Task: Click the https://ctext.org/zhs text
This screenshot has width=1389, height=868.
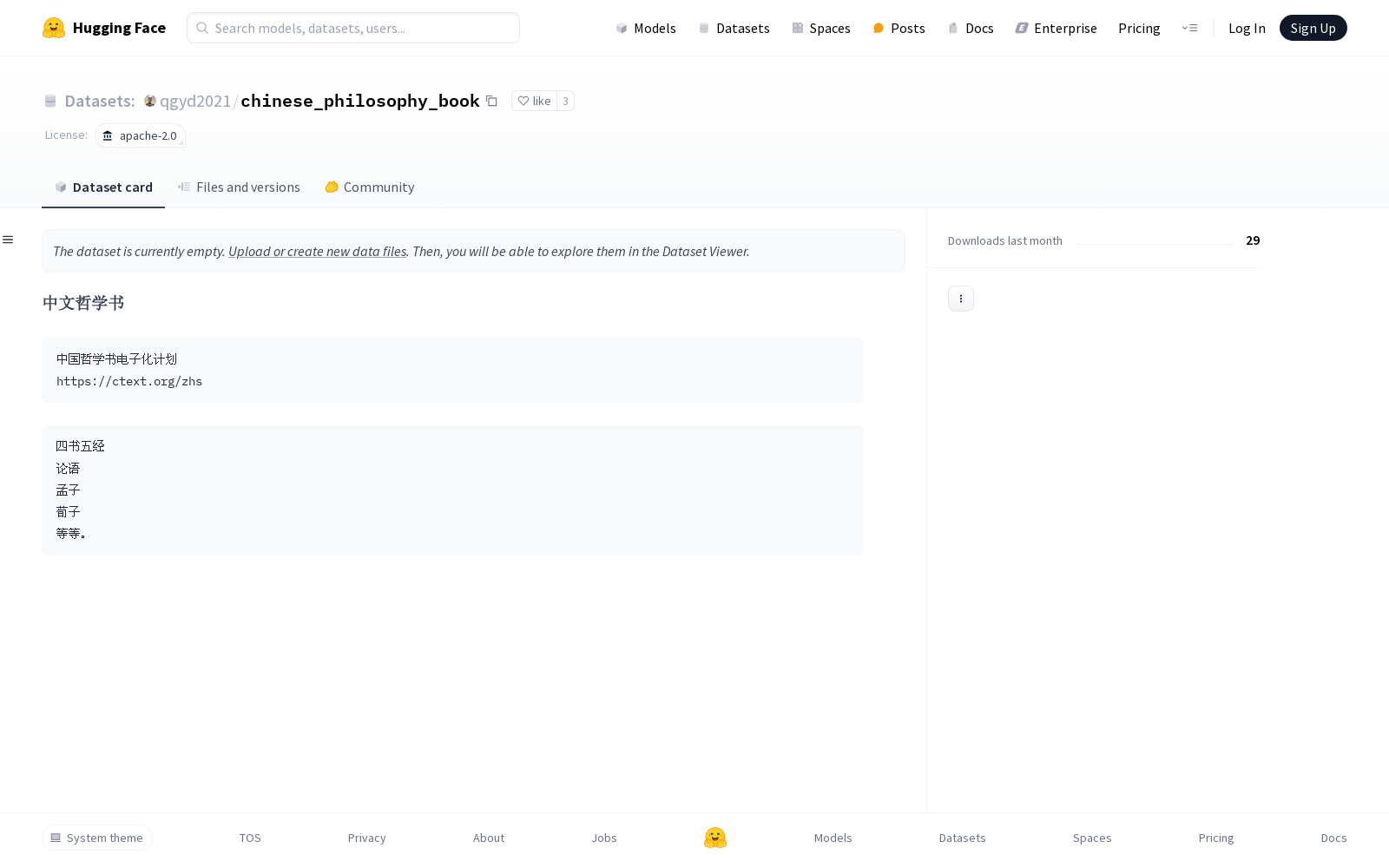Action: (129, 381)
